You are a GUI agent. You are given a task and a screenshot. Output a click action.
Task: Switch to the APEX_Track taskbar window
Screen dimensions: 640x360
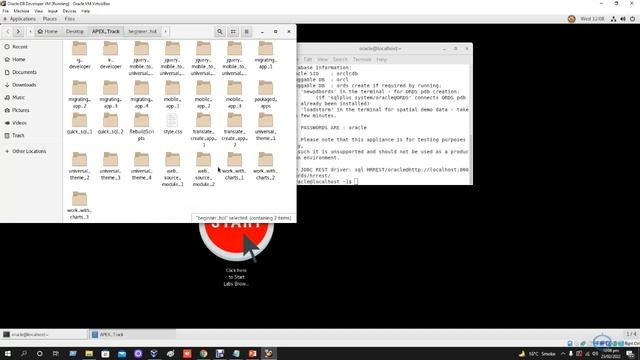tap(133, 334)
